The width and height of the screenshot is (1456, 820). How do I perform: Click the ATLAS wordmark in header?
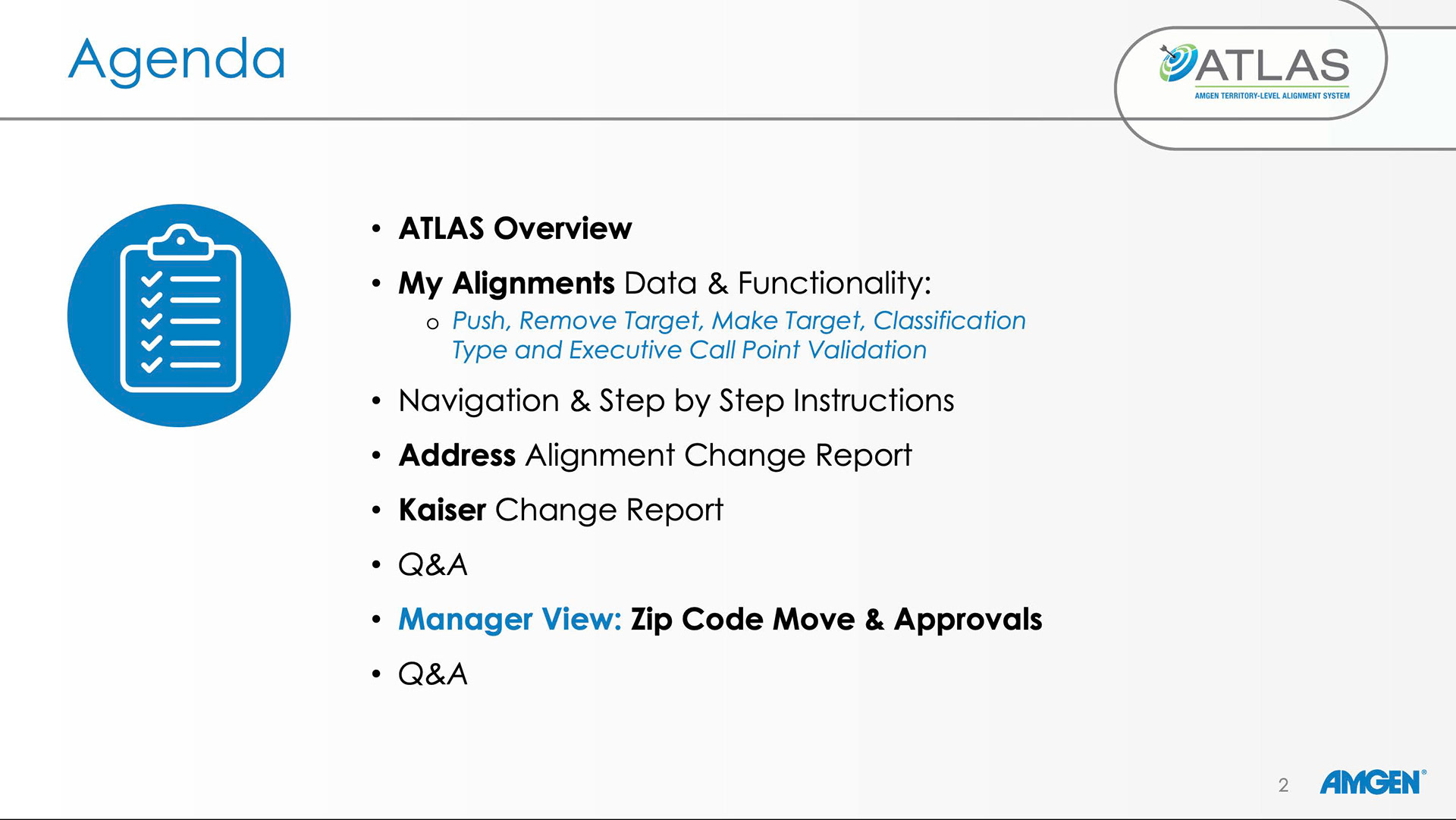point(1273,65)
